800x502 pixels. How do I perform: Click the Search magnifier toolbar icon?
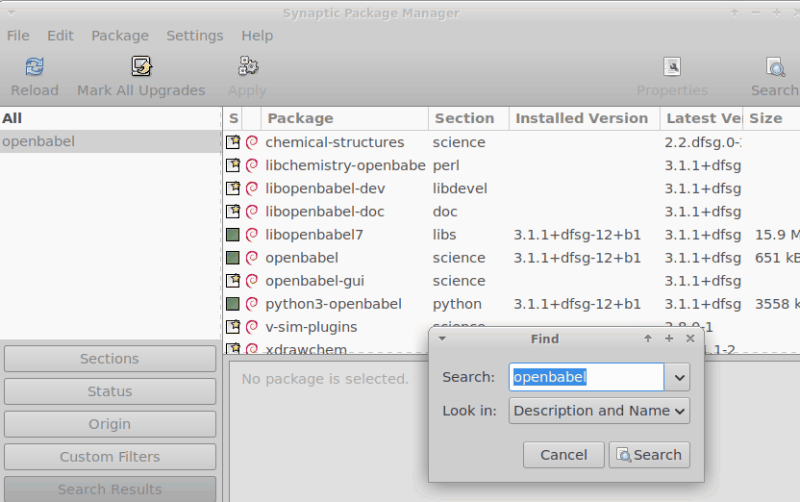click(775, 67)
